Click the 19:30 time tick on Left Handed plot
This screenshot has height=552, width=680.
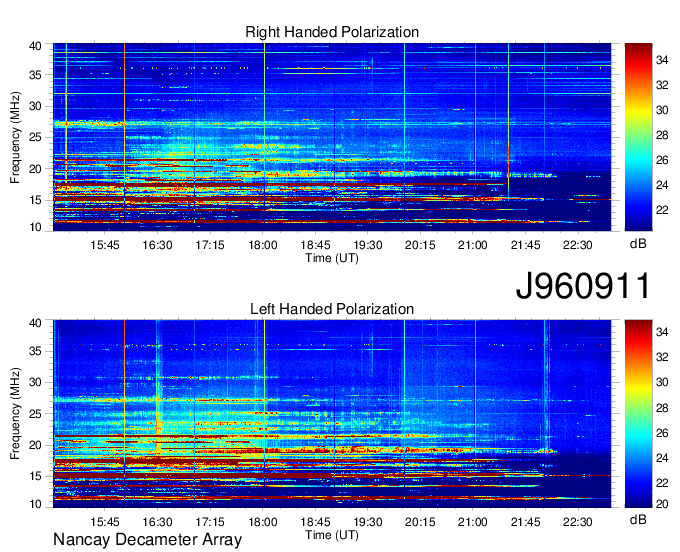368,522
